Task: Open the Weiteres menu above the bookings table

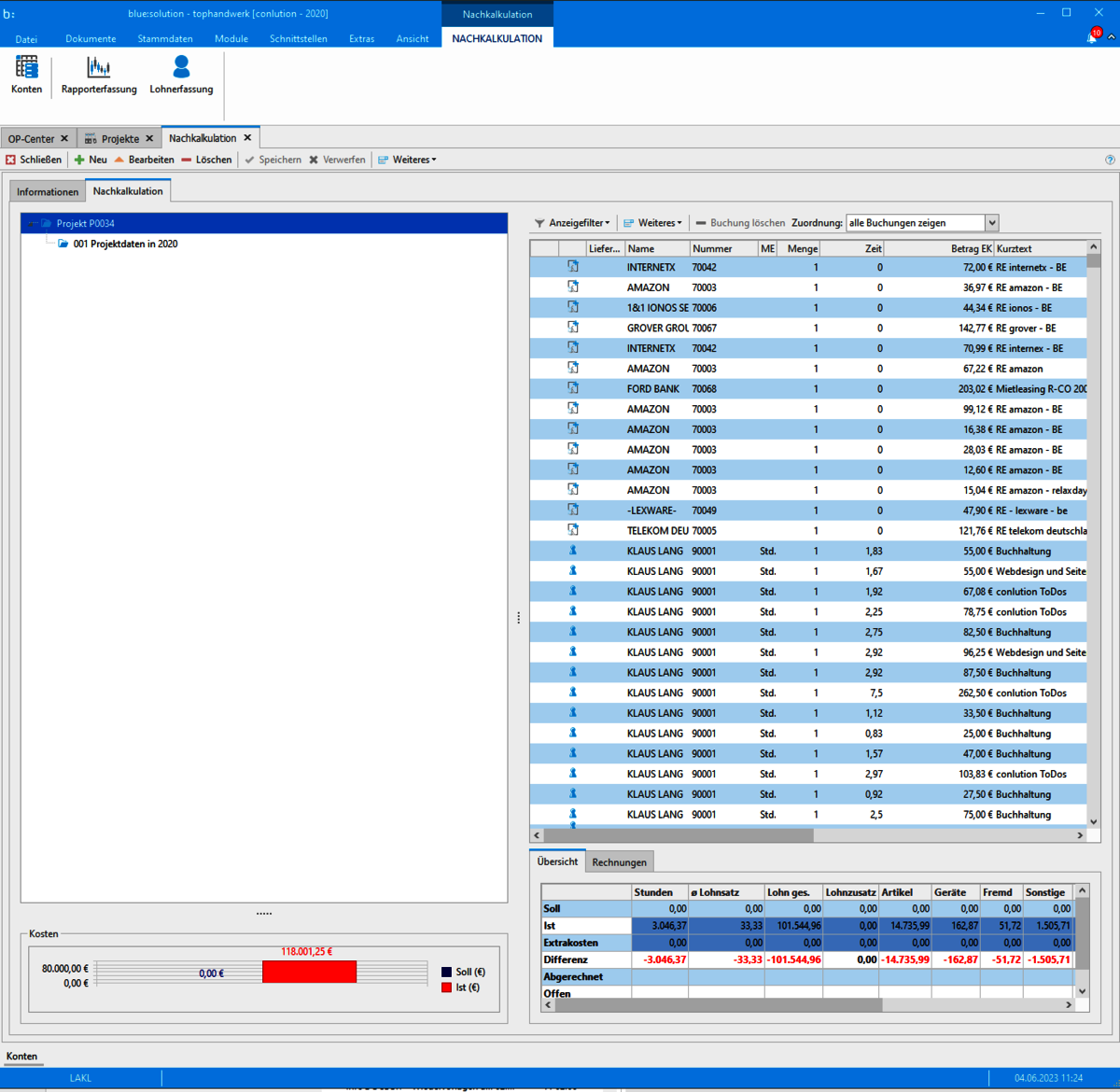Action: tap(652, 223)
